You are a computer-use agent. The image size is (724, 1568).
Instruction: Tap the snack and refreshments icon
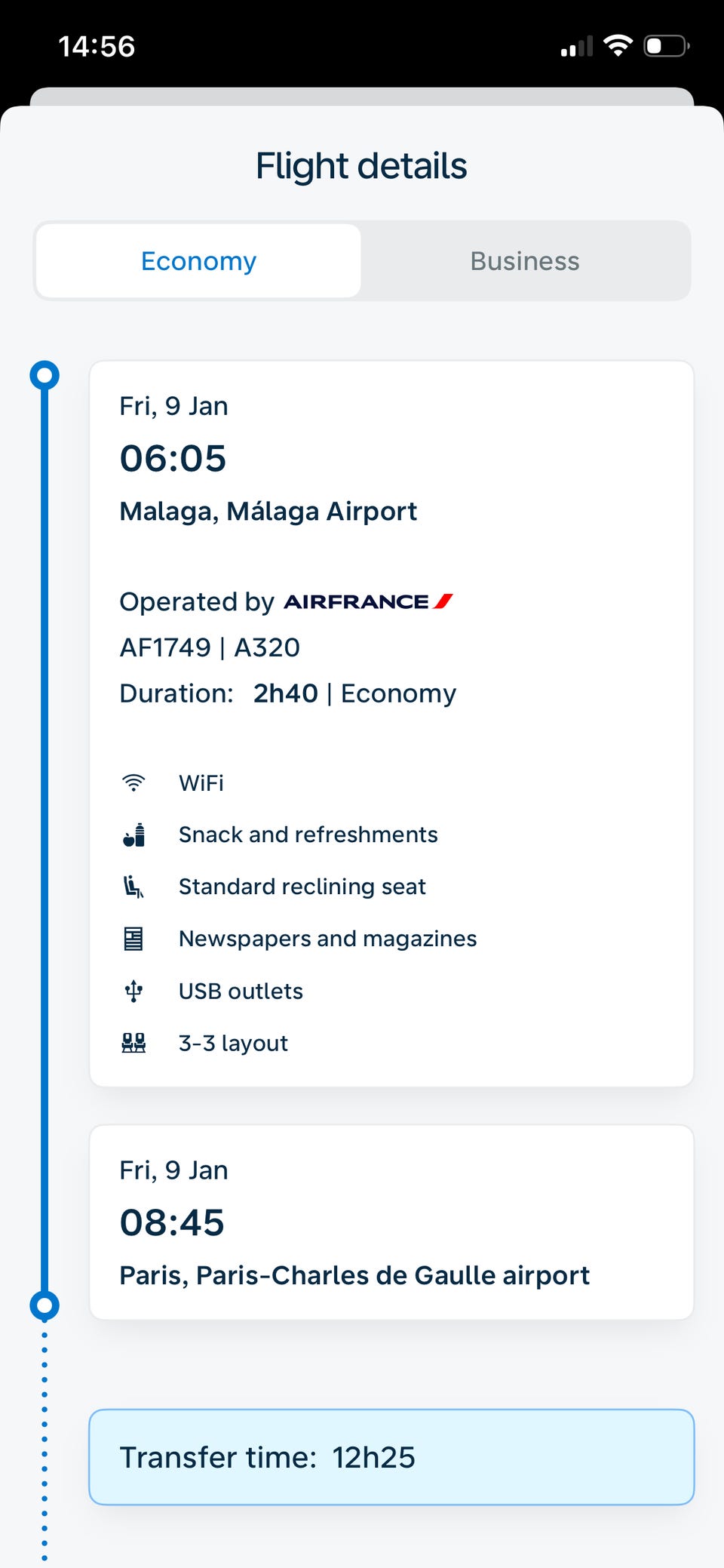tap(133, 835)
